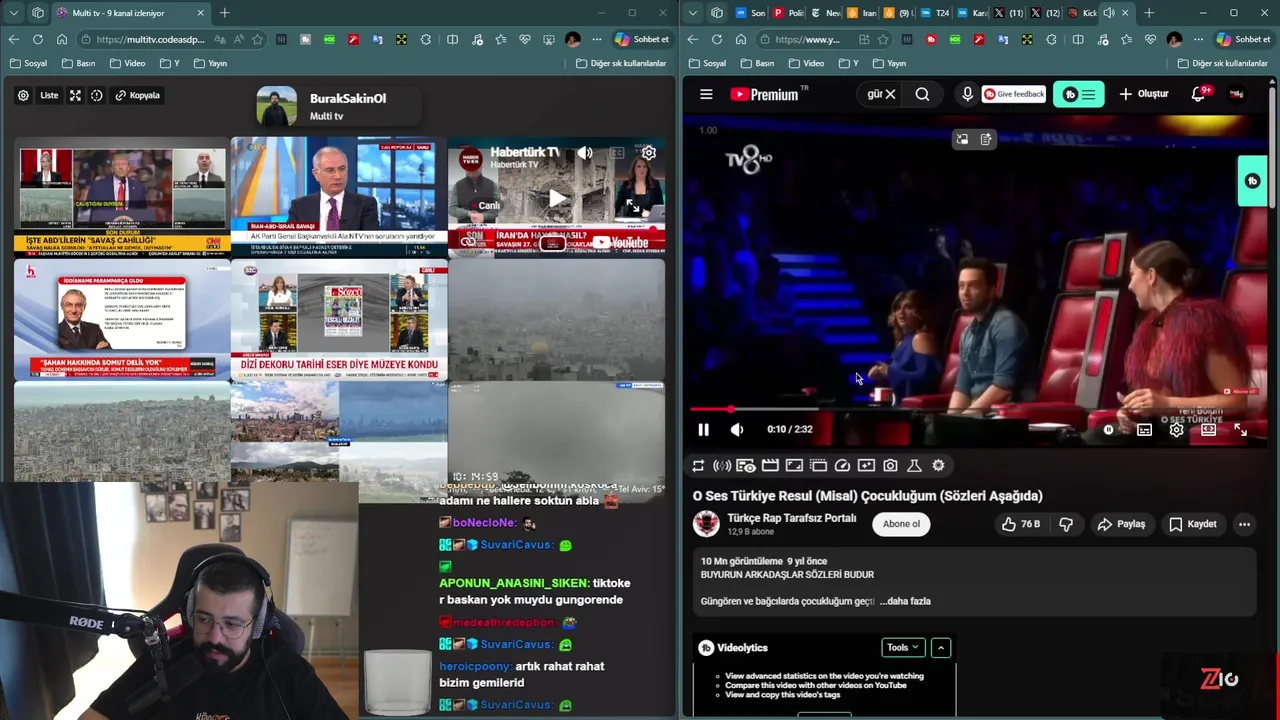Image resolution: width=1280 pixels, height=720 pixels.
Task: Take a screenshot with the camera icon
Action: [x=890, y=465]
